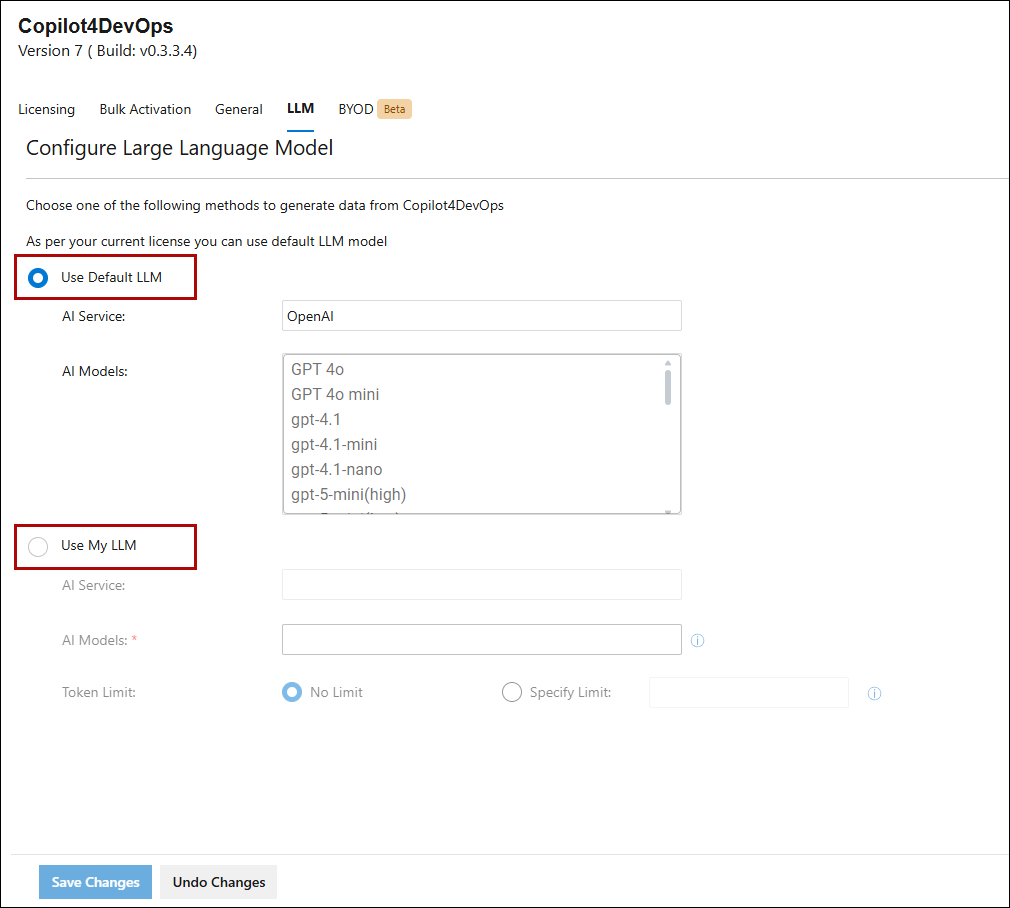The image size is (1010, 908).
Task: Switch to the Bulk Activation tab
Action: (145, 109)
